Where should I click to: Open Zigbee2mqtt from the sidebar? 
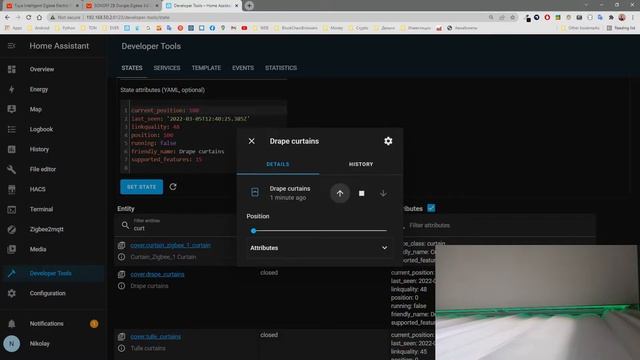point(47,229)
